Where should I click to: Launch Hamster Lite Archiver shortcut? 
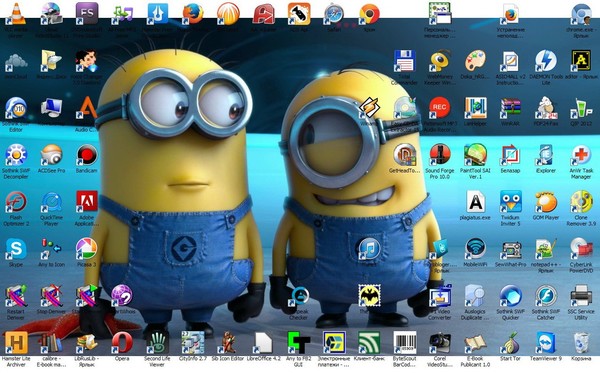tap(16, 343)
